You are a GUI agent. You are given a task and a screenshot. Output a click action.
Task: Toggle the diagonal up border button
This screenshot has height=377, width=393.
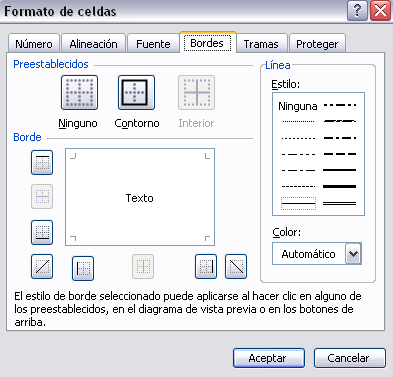pos(42,266)
